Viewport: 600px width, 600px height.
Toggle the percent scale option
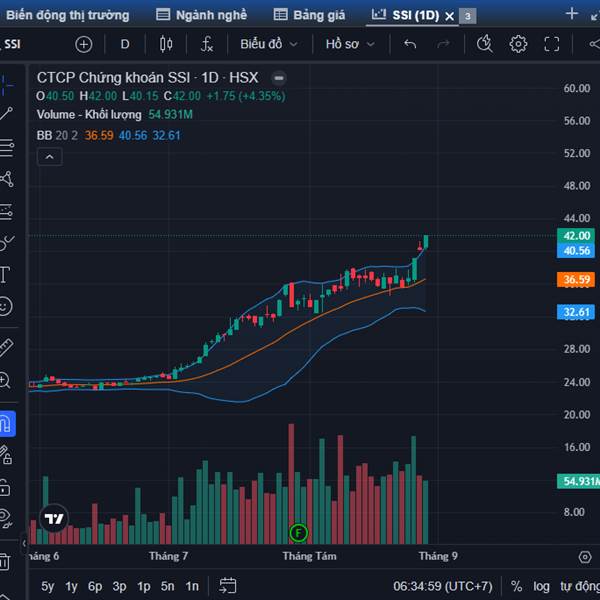tap(516, 586)
